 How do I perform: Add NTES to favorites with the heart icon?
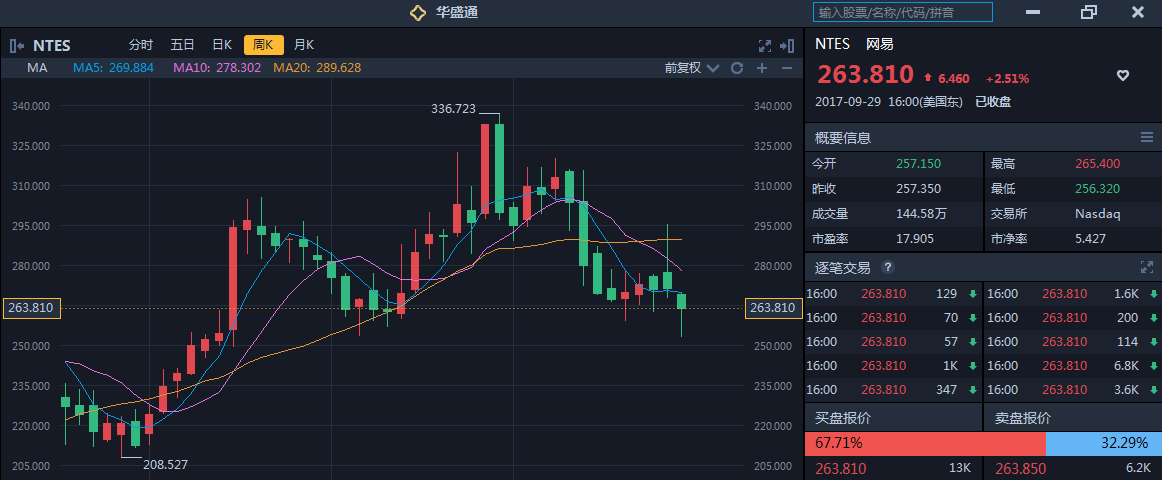pyautogui.click(x=1123, y=76)
